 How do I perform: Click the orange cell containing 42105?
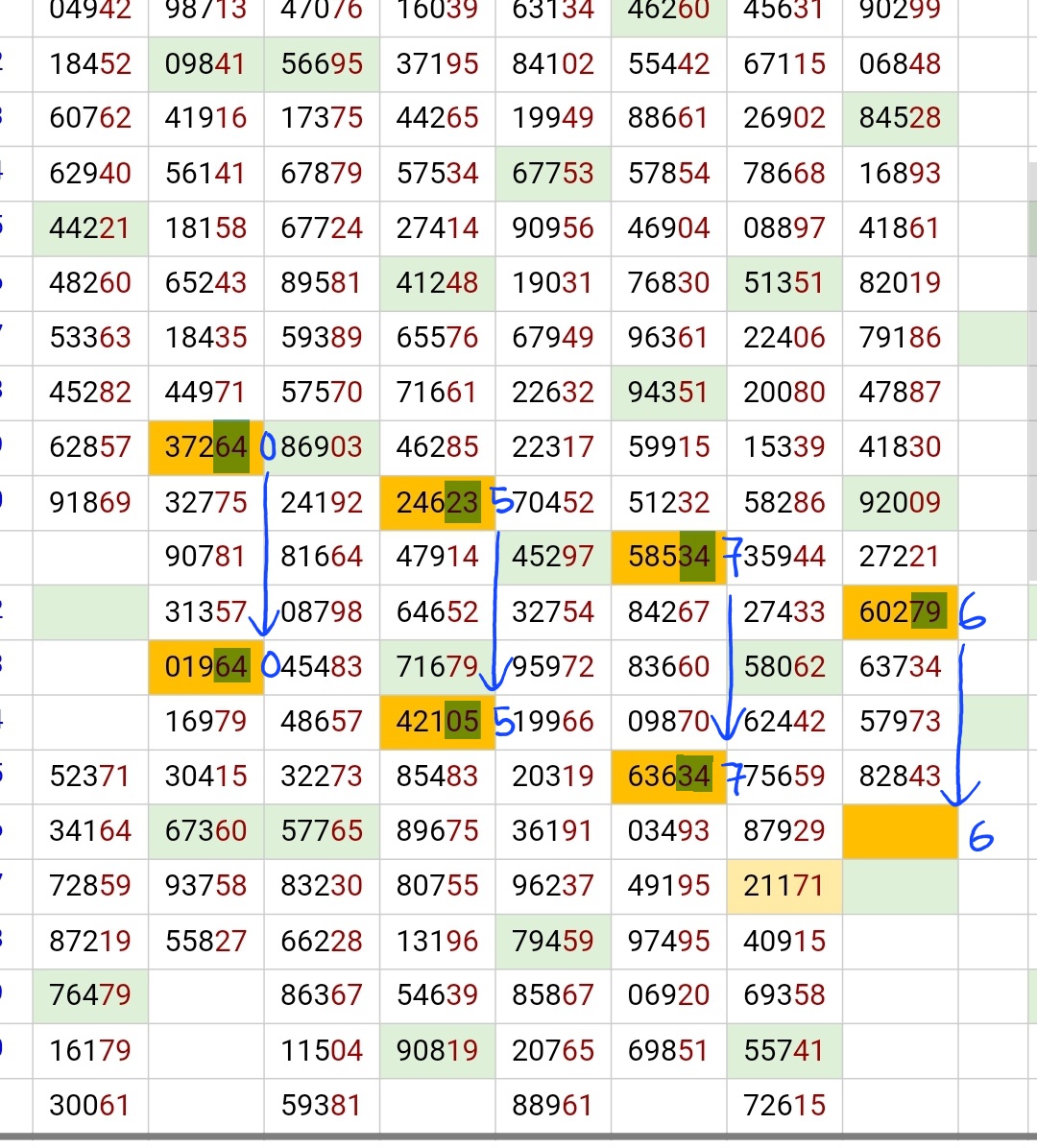[x=437, y=721]
